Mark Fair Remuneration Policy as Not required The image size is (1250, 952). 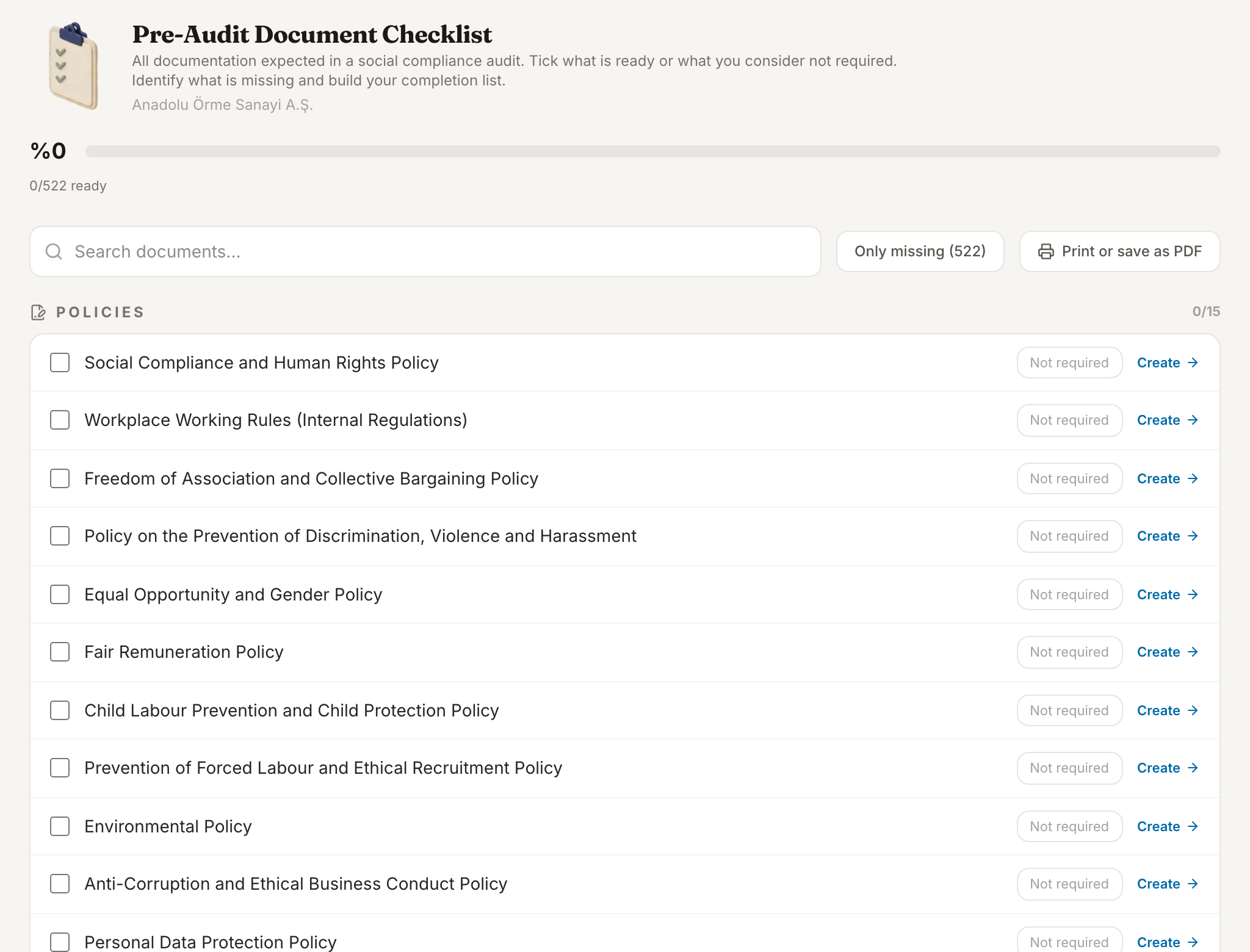[1069, 652]
